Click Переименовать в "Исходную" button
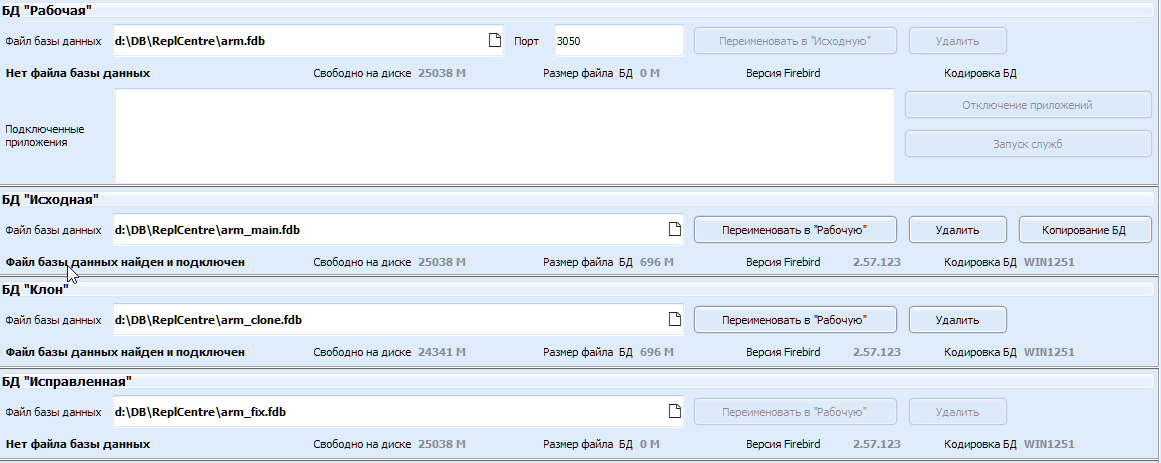The image size is (1161, 463). coord(795,41)
